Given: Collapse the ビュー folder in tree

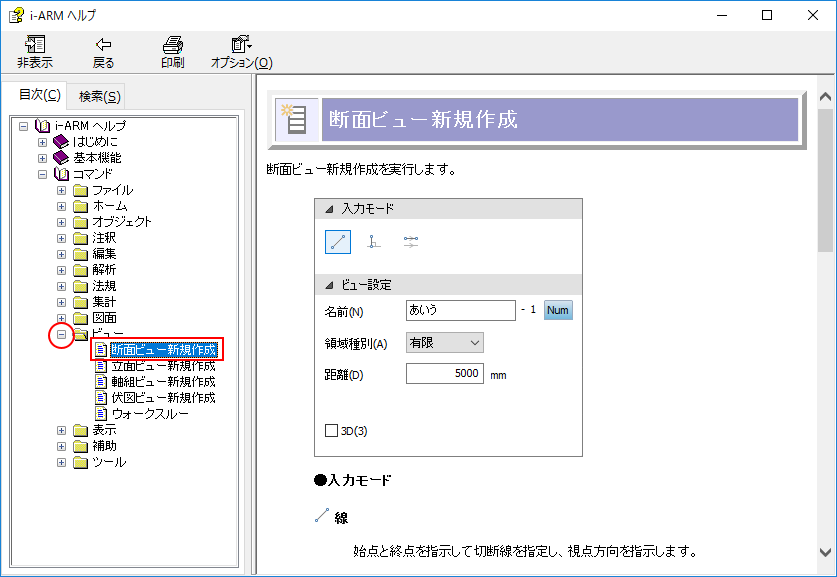Looking at the screenshot, I should (x=61, y=334).
